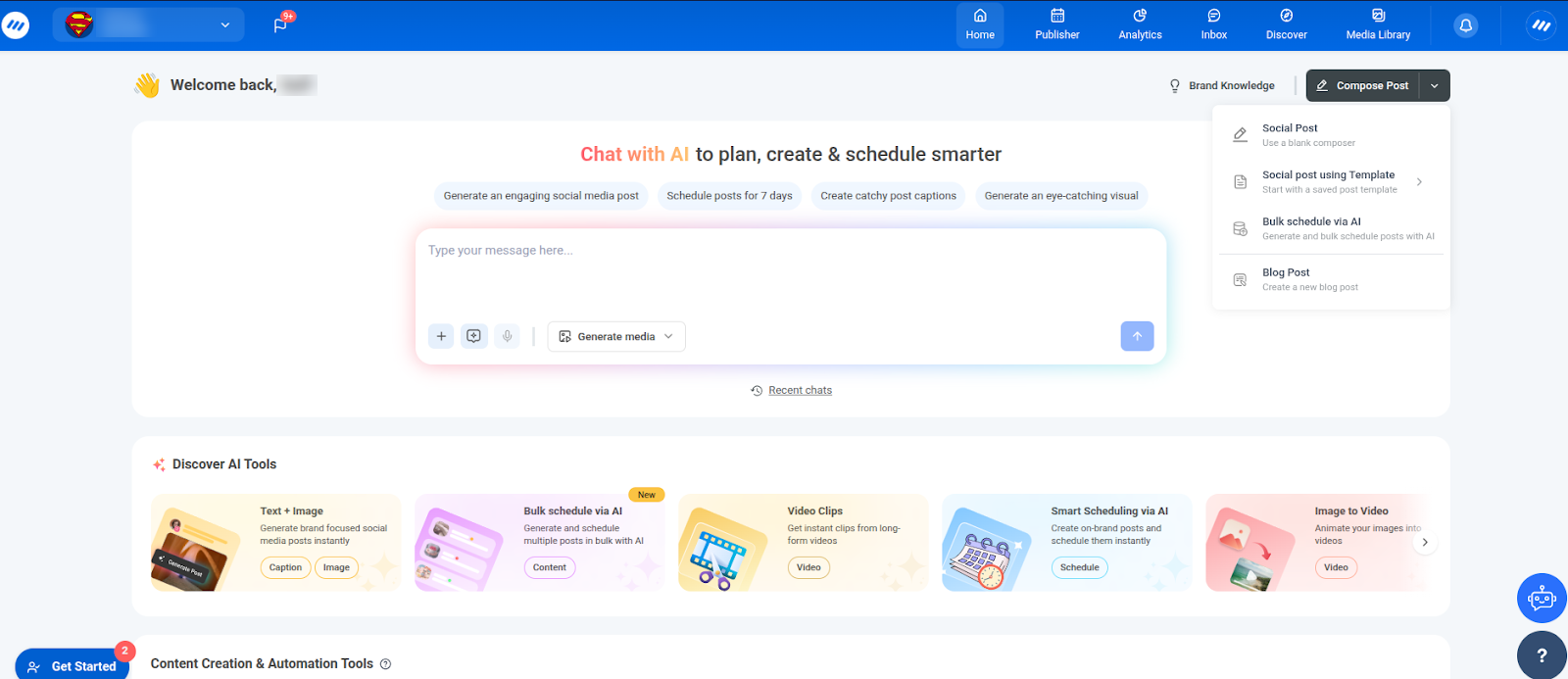Screen dimensions: 1568x679
Task: Click the Video tag on Image to Video card
Action: point(1336,567)
